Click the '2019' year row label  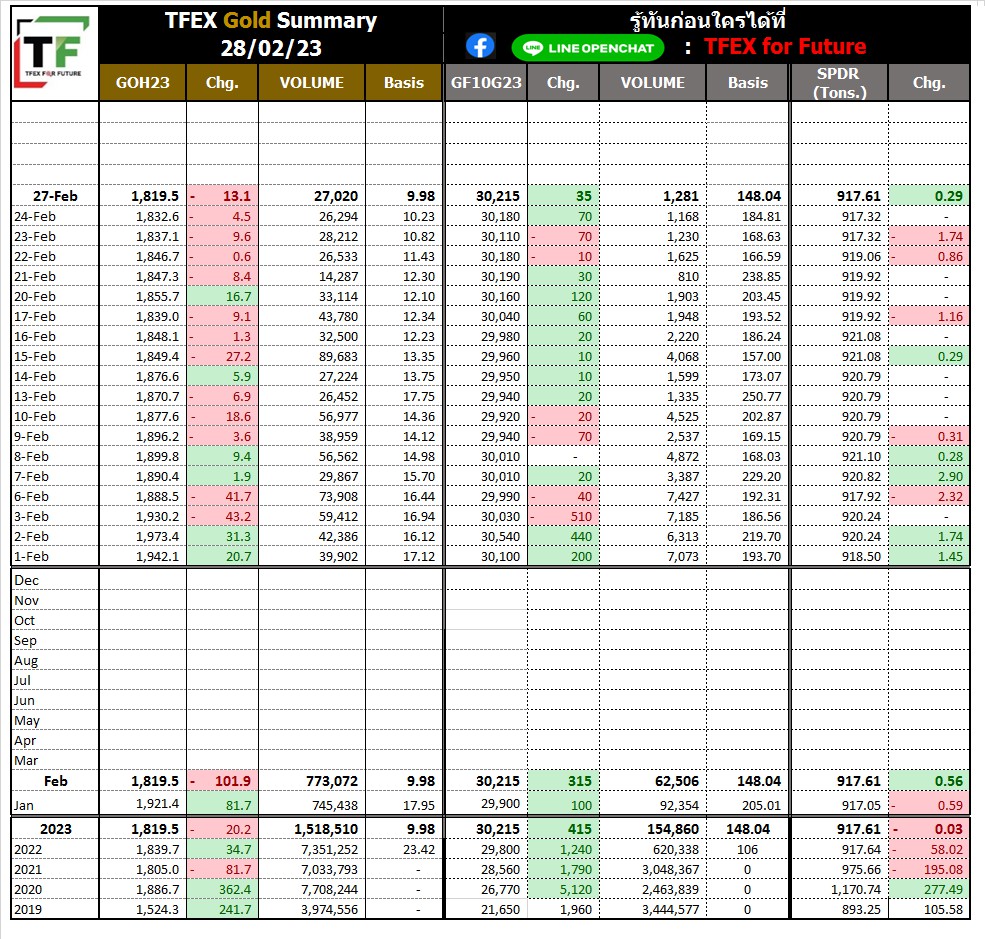click(28, 909)
